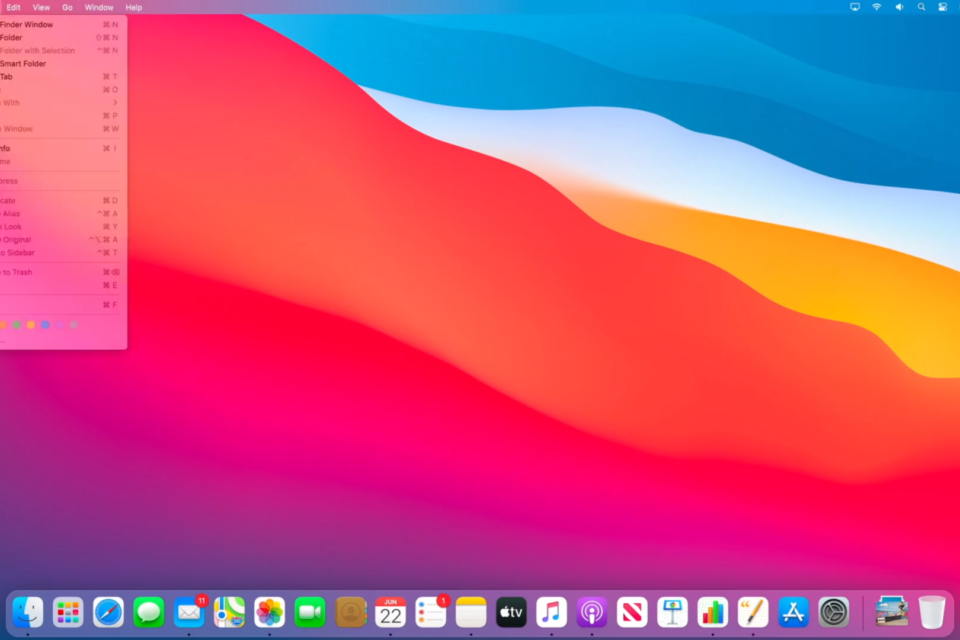The width and height of the screenshot is (960, 640).
Task: Open the Trash in the Dock
Action: pyautogui.click(x=932, y=611)
